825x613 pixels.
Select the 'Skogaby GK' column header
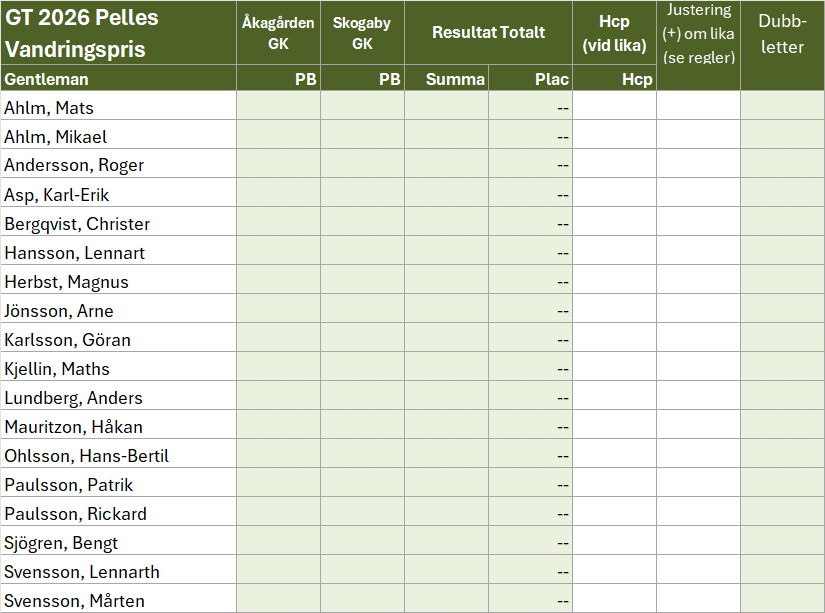point(362,33)
